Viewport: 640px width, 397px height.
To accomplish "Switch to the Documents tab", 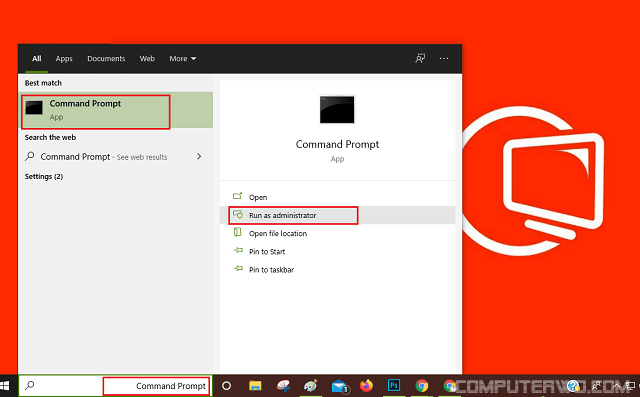I will tap(106, 59).
